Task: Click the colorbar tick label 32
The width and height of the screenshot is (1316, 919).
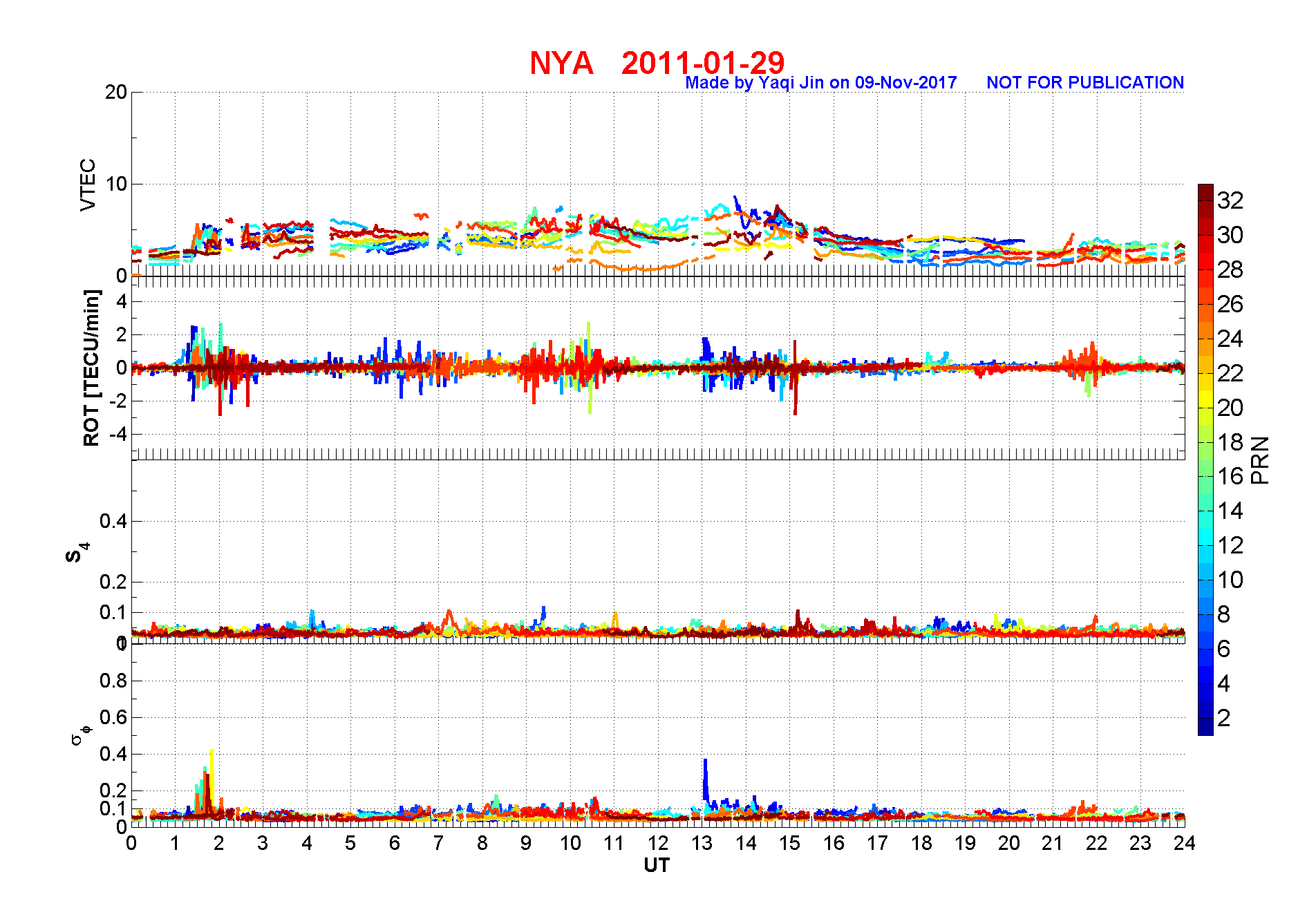Action: (1230, 200)
